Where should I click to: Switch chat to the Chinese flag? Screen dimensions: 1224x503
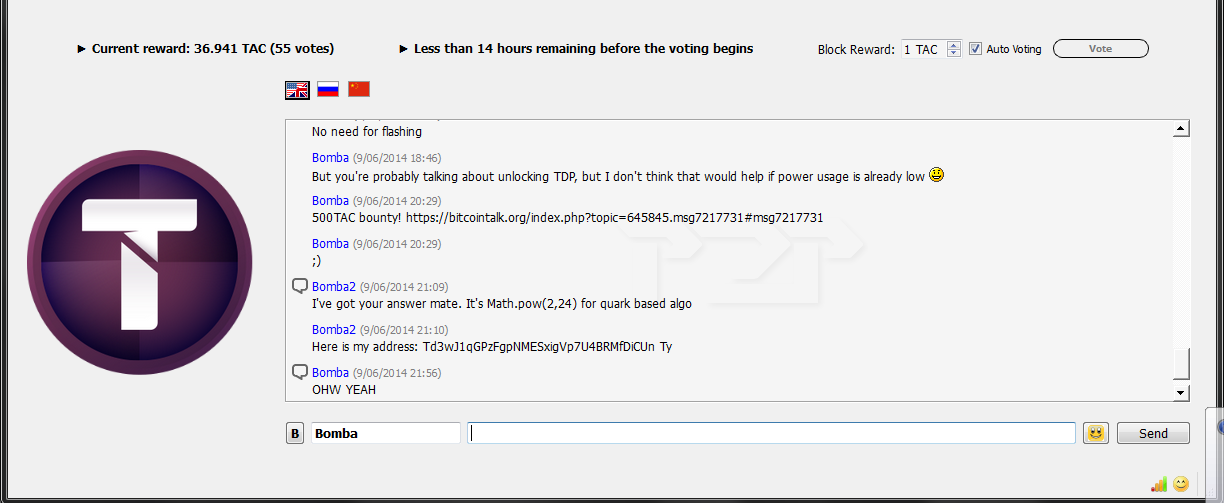pos(359,89)
